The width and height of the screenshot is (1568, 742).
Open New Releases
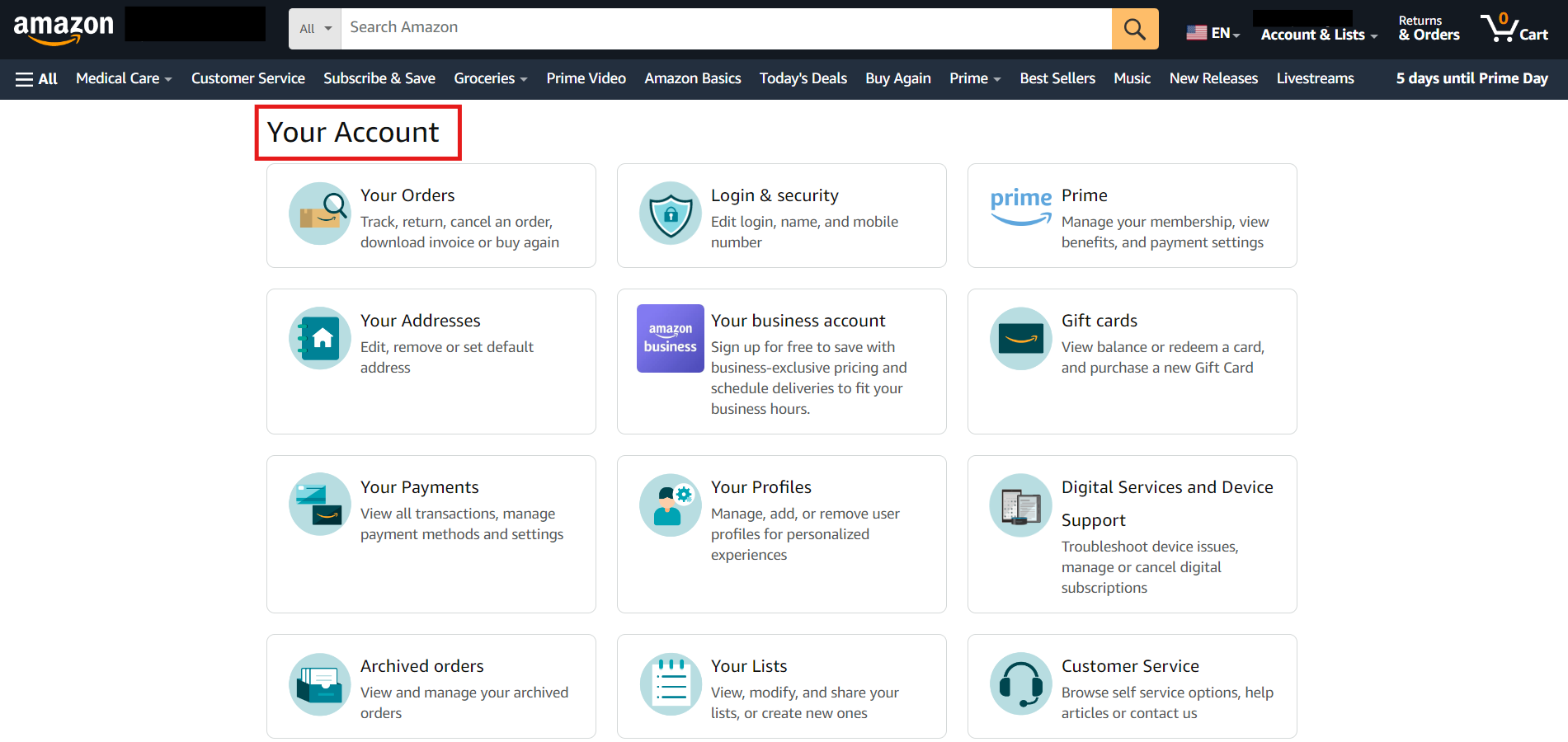point(1214,78)
